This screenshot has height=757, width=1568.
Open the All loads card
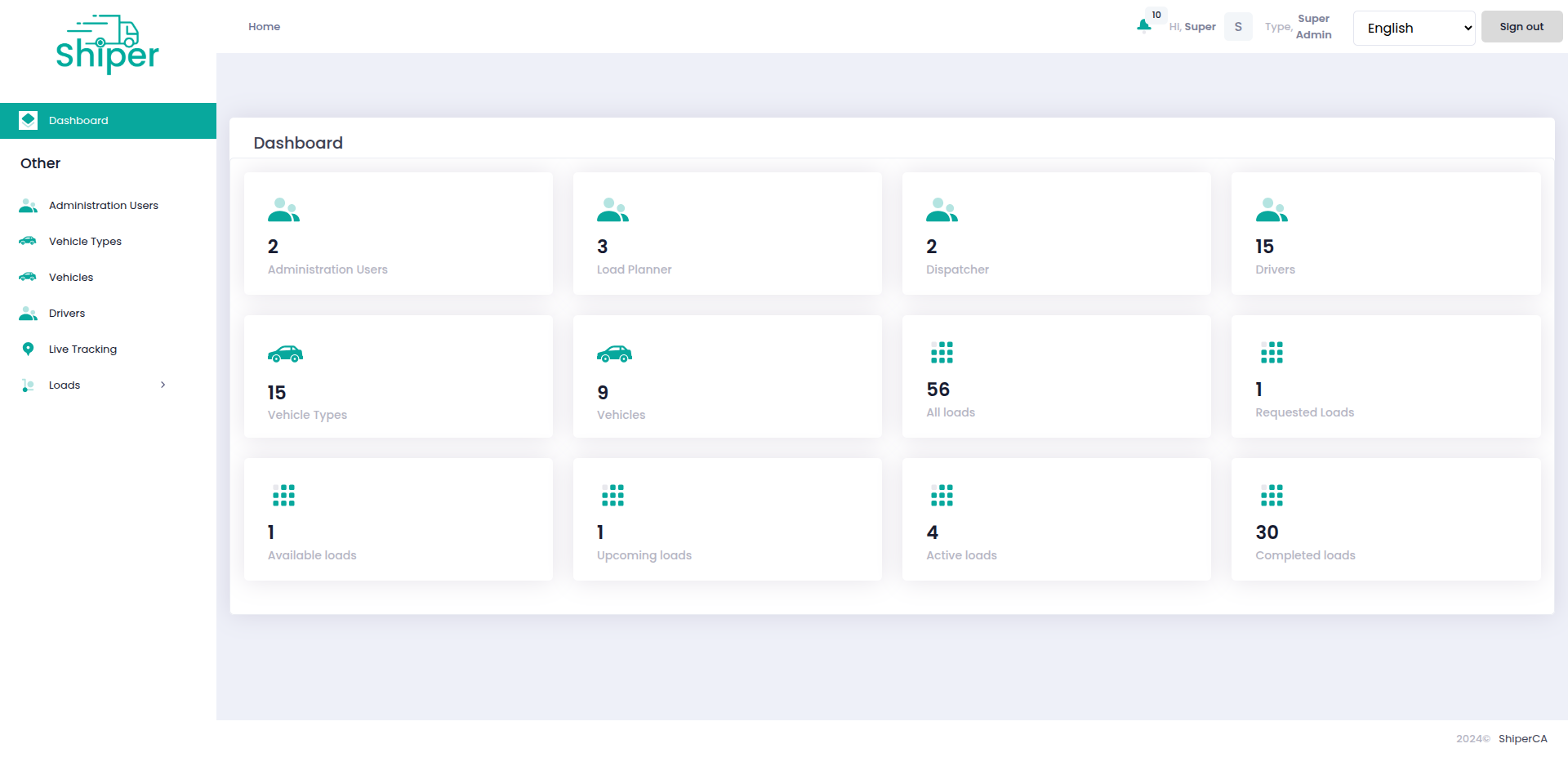click(x=1056, y=376)
